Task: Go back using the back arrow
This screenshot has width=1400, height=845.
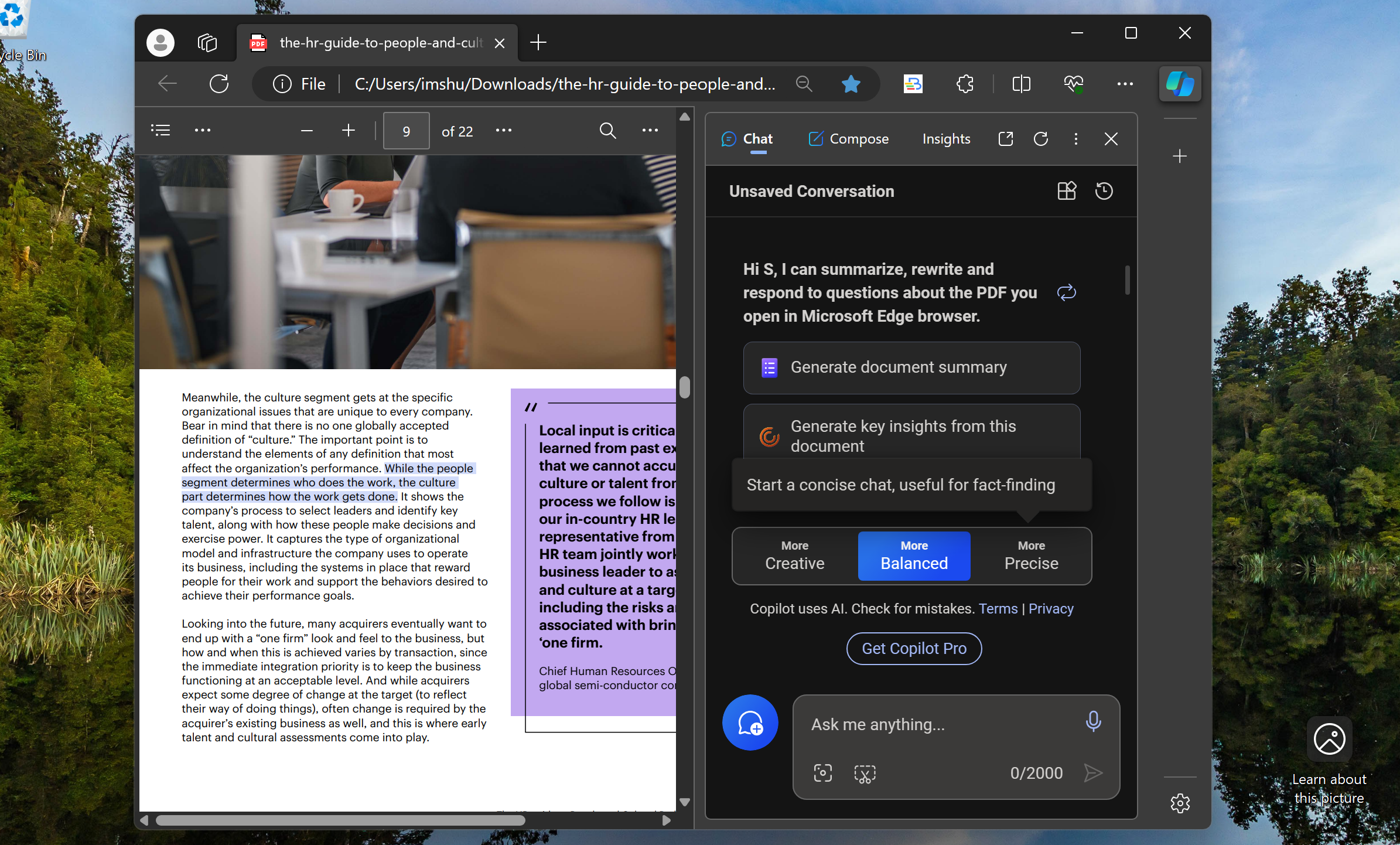Action: point(168,84)
